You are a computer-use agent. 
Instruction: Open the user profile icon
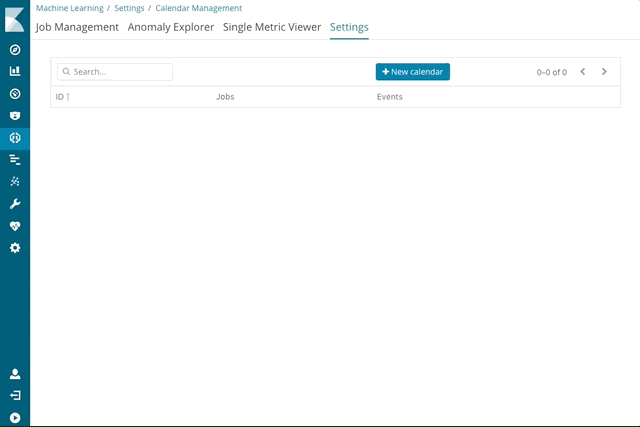click(15, 374)
